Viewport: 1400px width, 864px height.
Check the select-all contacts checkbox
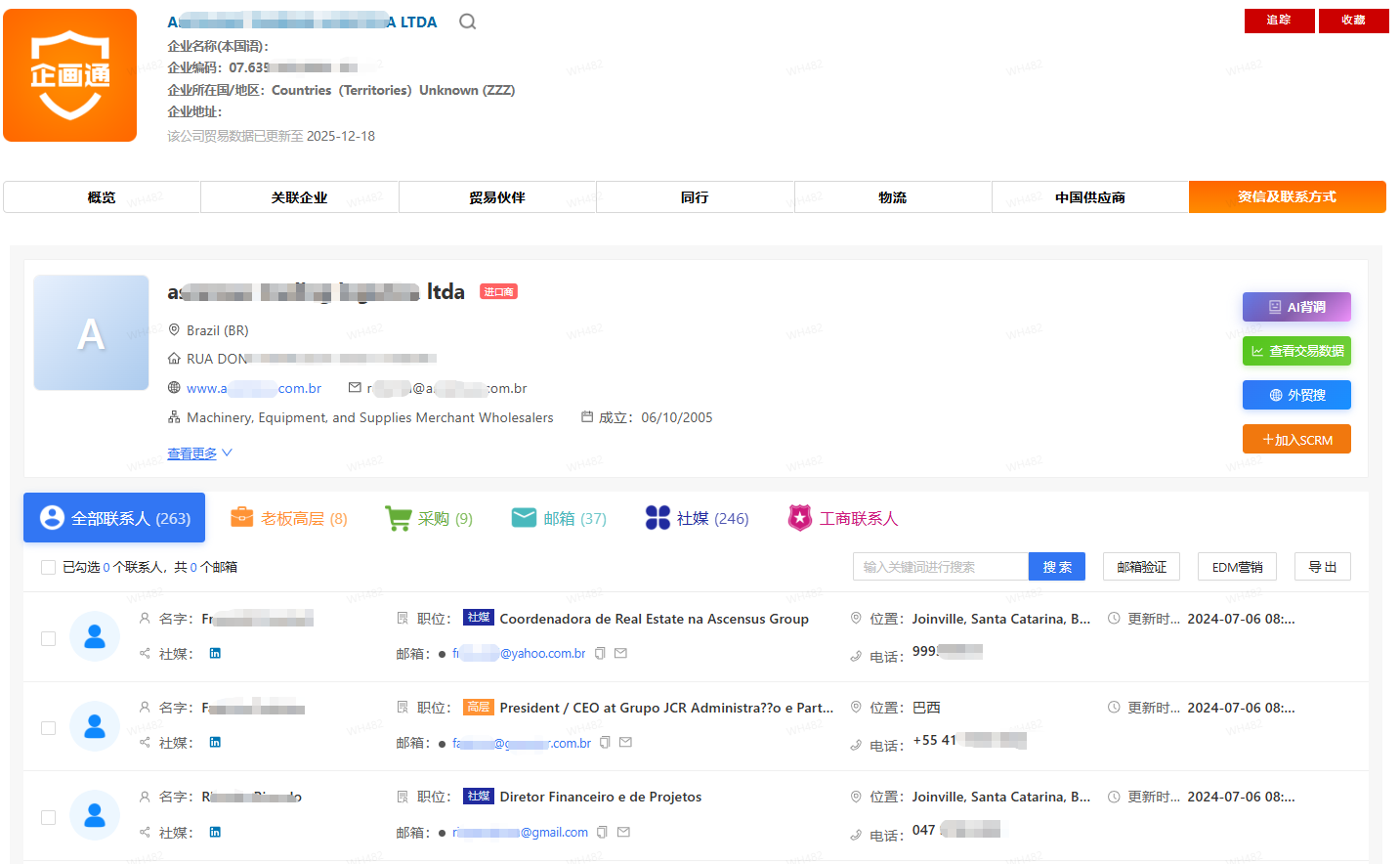click(48, 567)
